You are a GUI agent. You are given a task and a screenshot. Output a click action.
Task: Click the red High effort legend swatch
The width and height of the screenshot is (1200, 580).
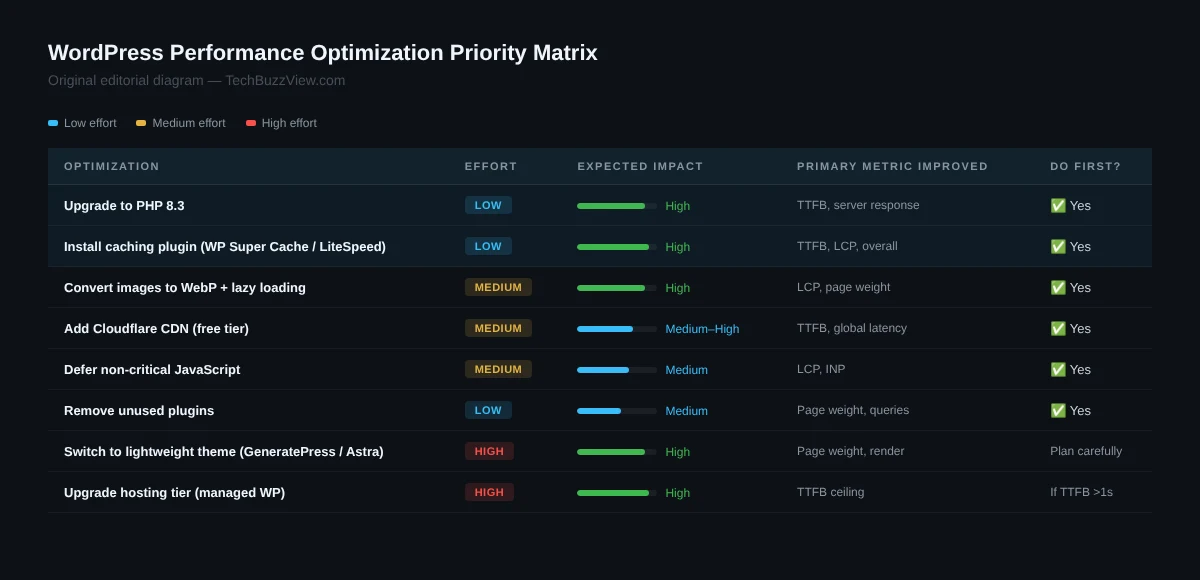[251, 123]
